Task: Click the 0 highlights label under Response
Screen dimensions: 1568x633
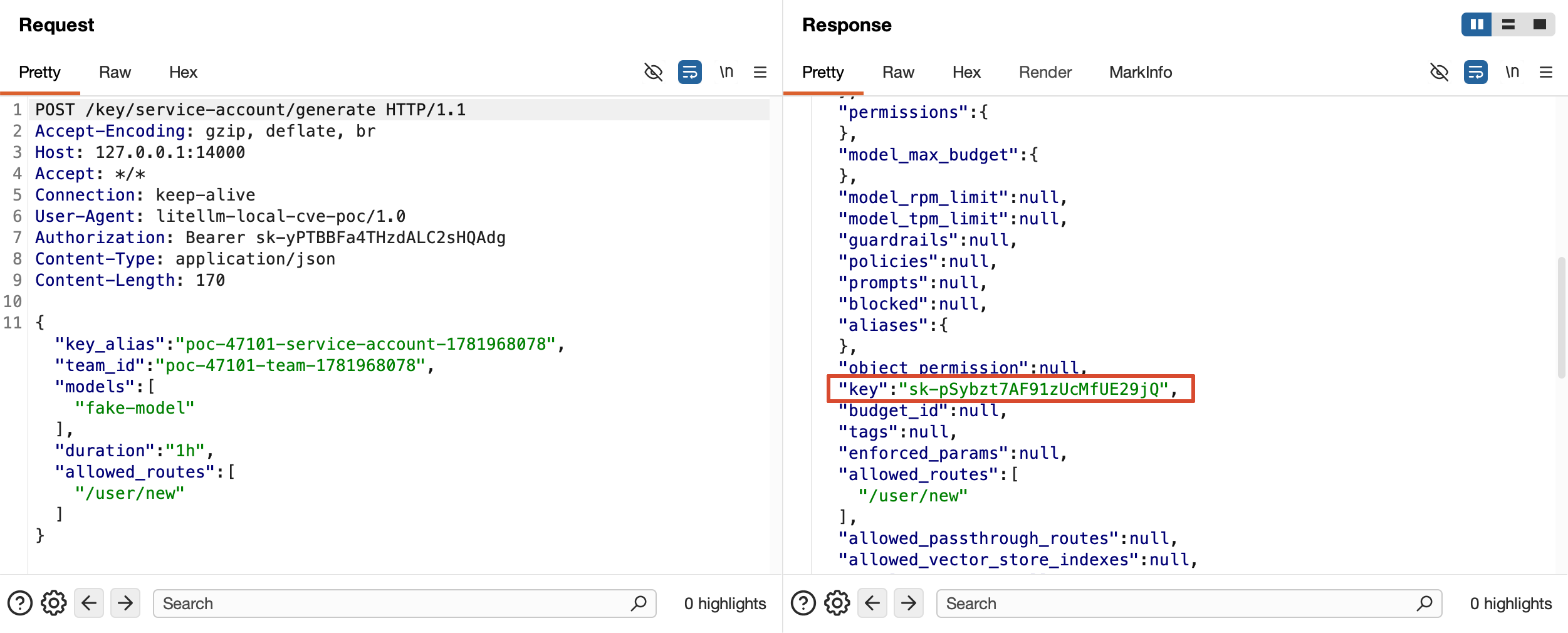Action: pos(1511,604)
